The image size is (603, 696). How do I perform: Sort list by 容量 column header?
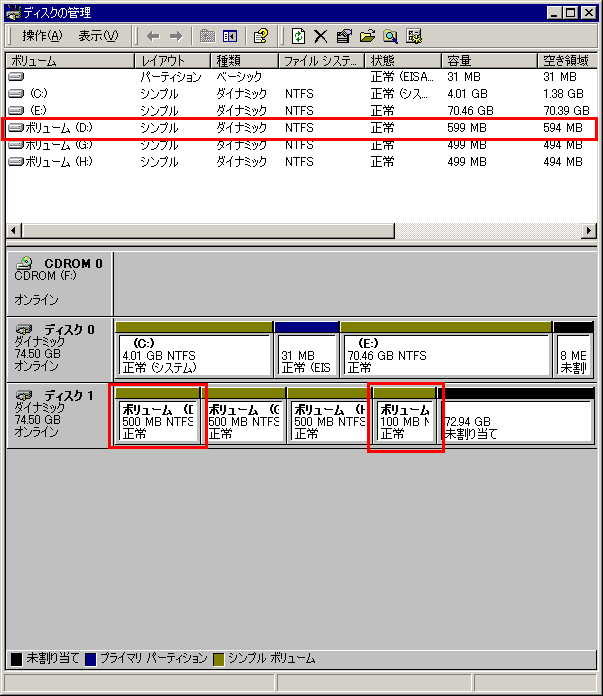pyautogui.click(x=488, y=60)
